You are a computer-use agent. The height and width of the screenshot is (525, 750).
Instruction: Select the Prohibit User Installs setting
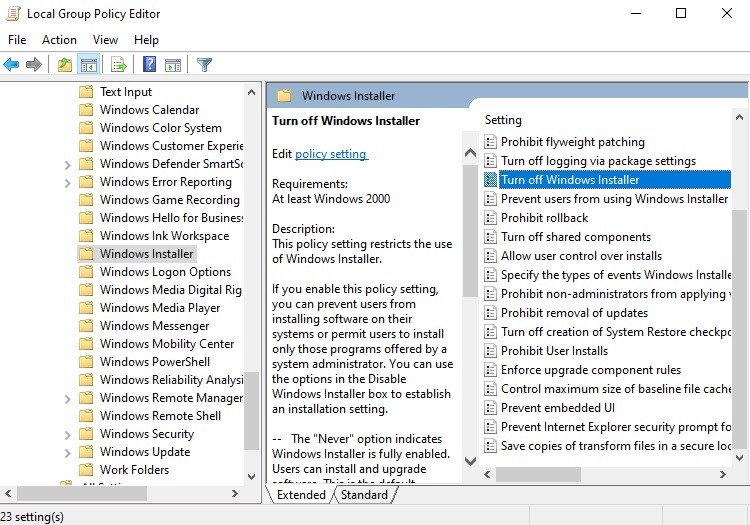pos(554,351)
